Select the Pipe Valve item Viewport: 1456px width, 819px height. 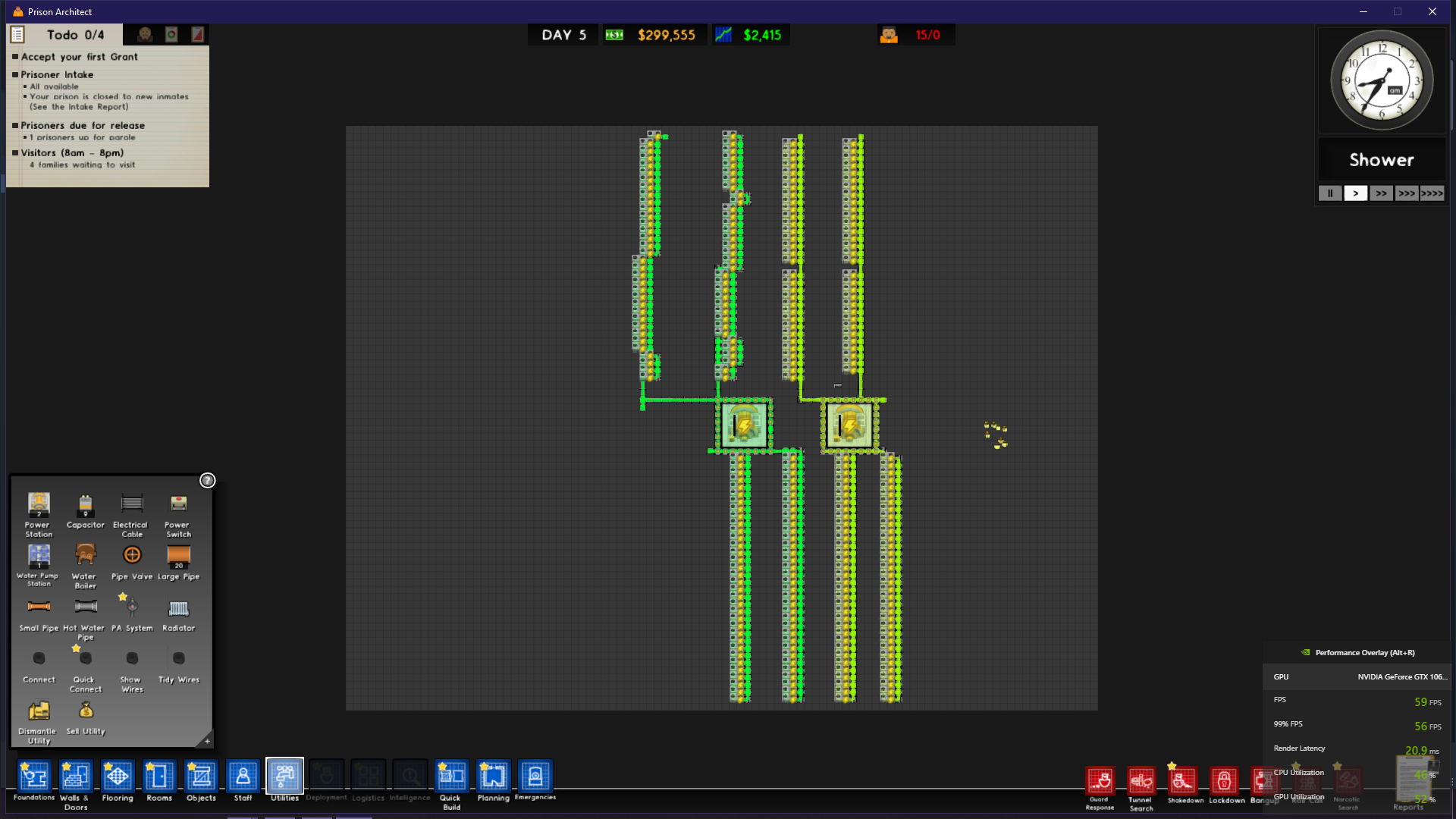[132, 562]
